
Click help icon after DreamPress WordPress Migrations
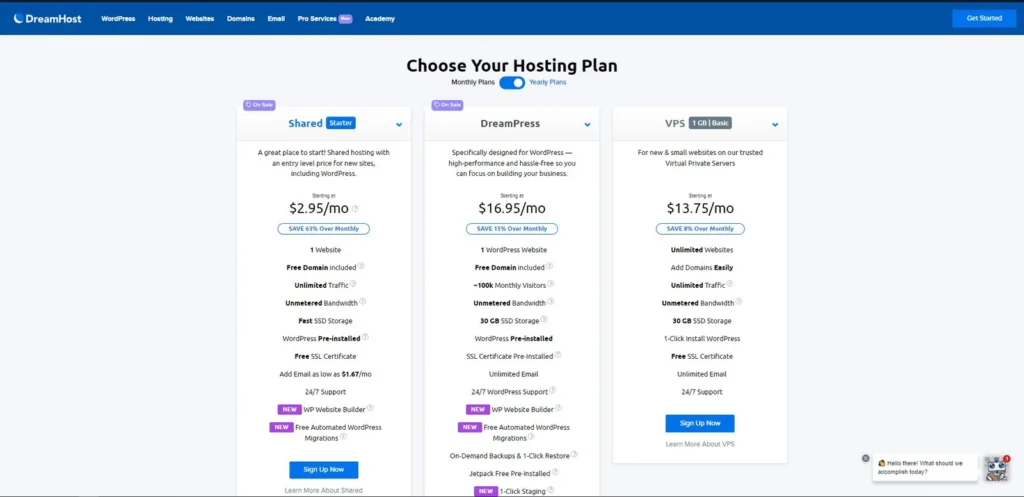pyautogui.click(x=531, y=437)
